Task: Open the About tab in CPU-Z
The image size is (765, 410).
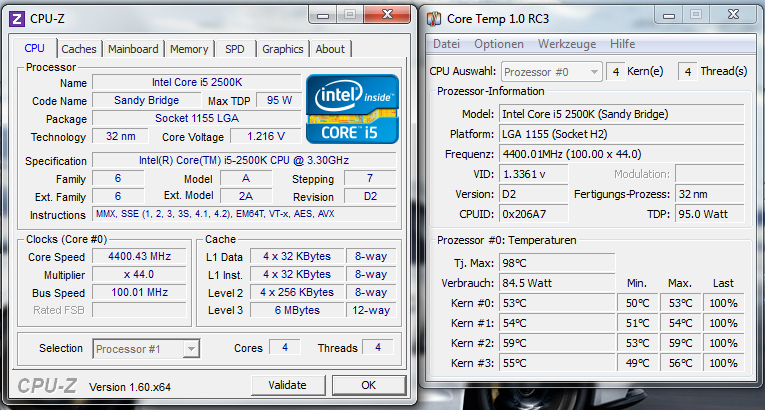Action: [330, 49]
